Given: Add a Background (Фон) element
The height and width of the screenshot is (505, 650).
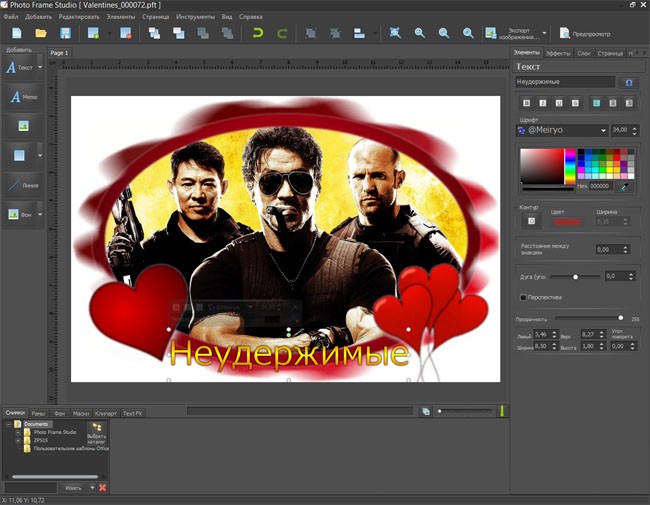Looking at the screenshot, I should [x=19, y=214].
